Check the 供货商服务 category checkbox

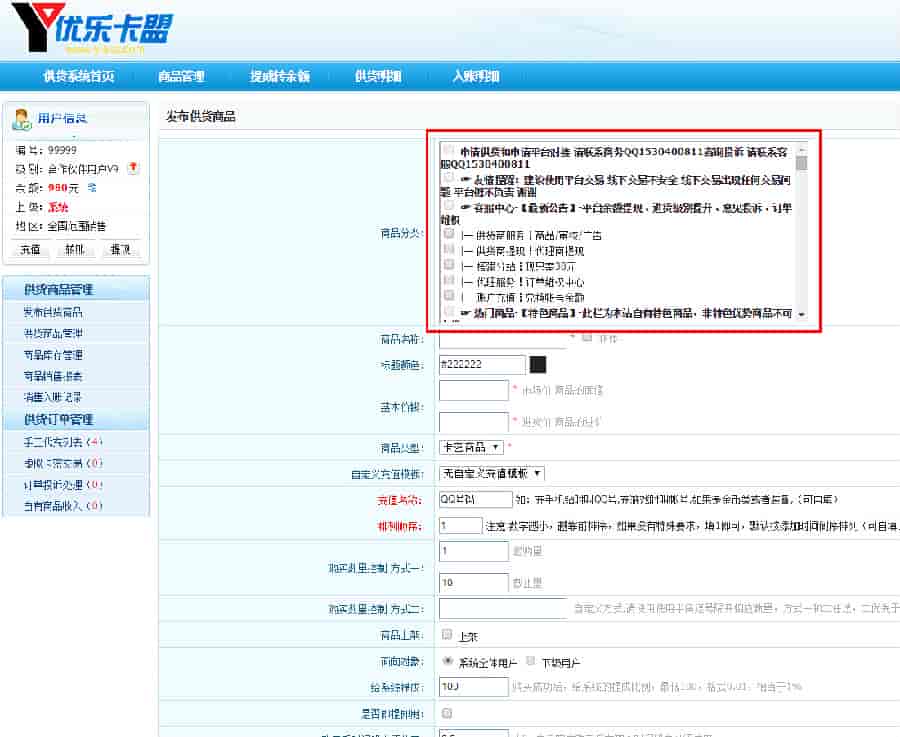point(449,234)
